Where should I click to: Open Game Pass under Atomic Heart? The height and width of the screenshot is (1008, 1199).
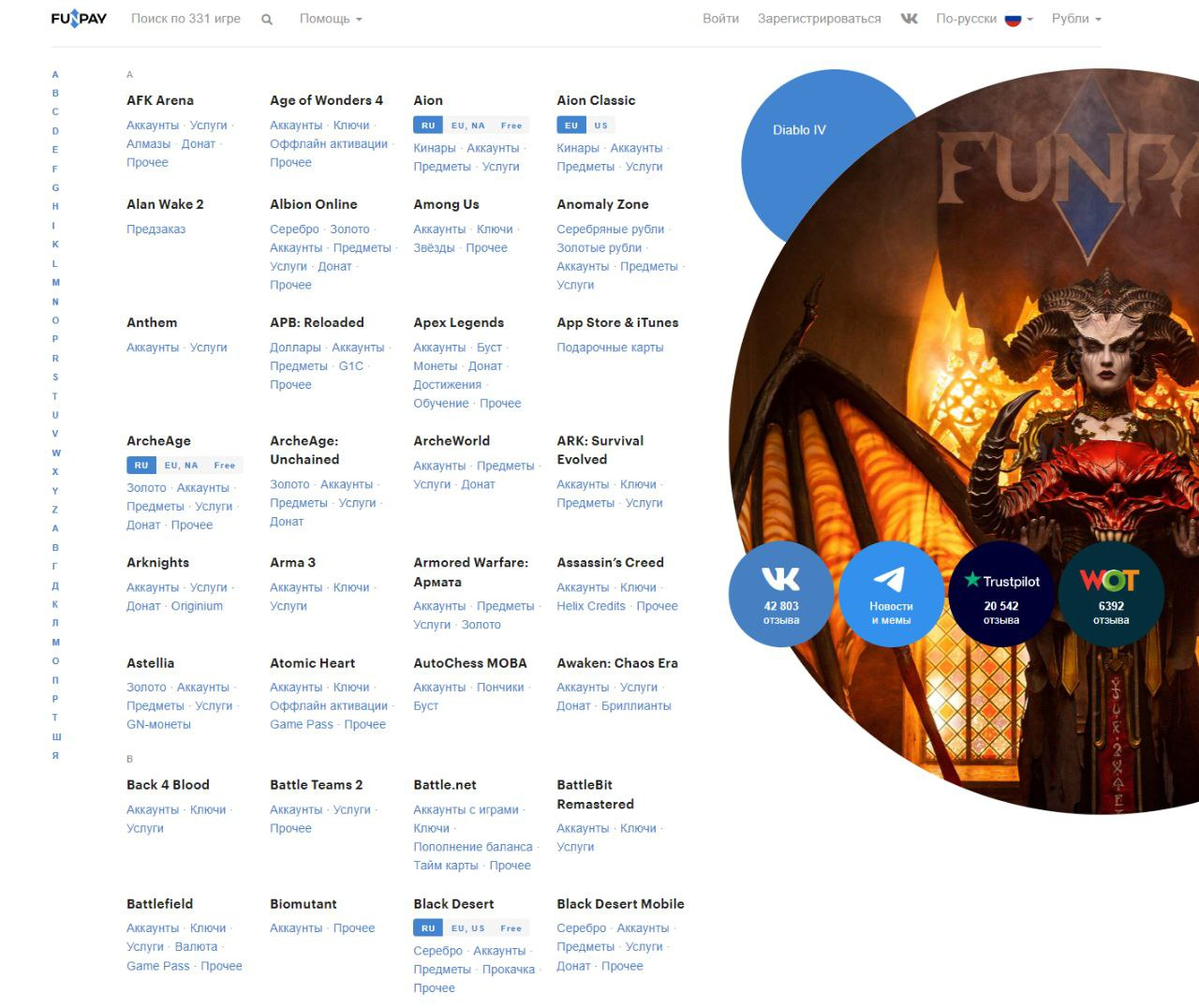coord(302,724)
